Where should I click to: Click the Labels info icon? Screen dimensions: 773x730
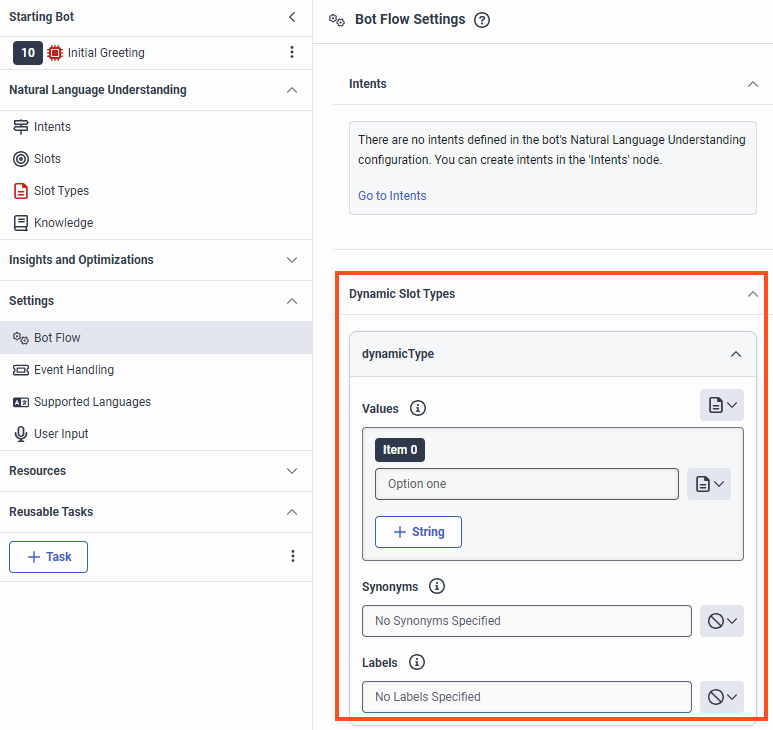[417, 663]
